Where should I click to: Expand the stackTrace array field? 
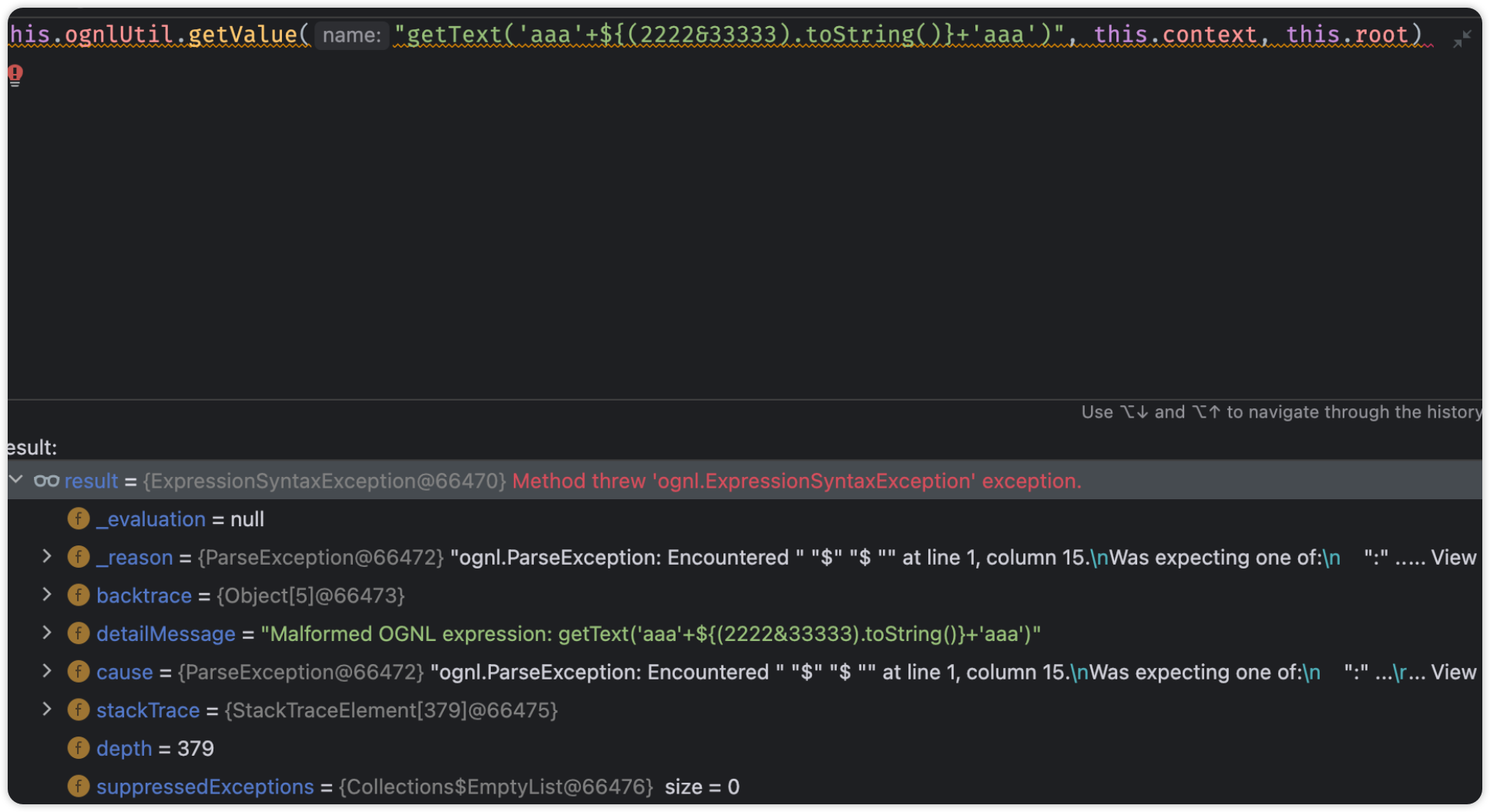tap(47, 710)
